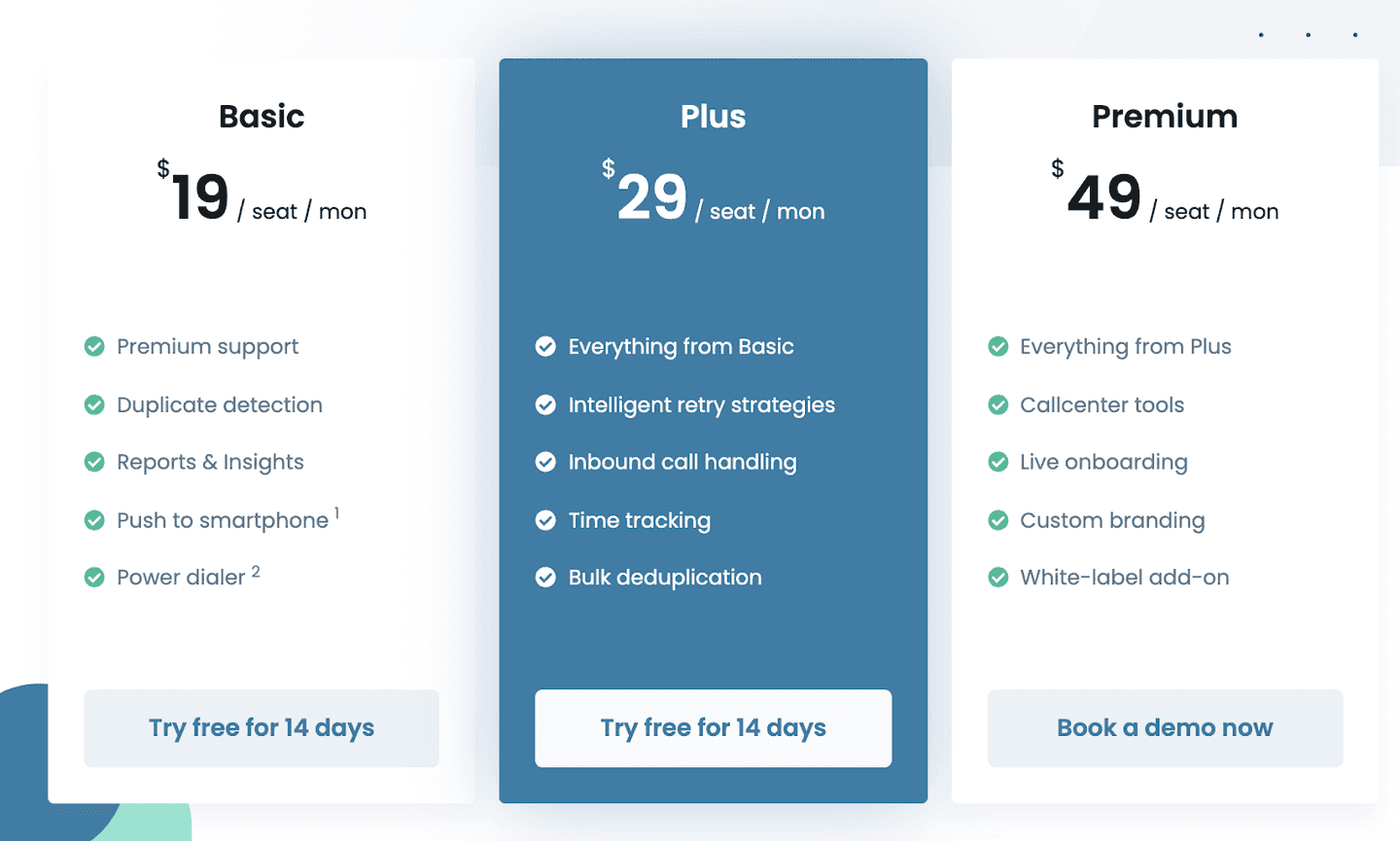Click the checkmark beside Duplicate detection
This screenshot has height=841, width=1400.
(x=94, y=404)
